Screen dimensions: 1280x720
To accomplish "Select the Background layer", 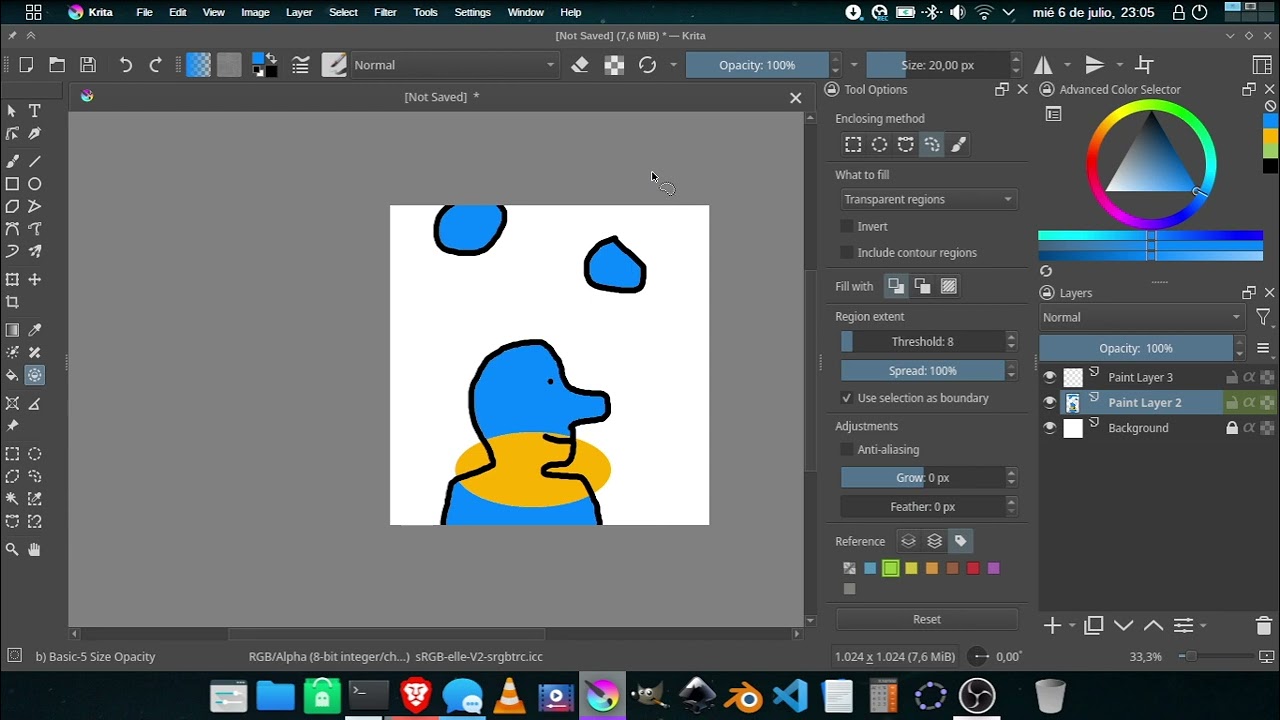I will pos(1138,428).
